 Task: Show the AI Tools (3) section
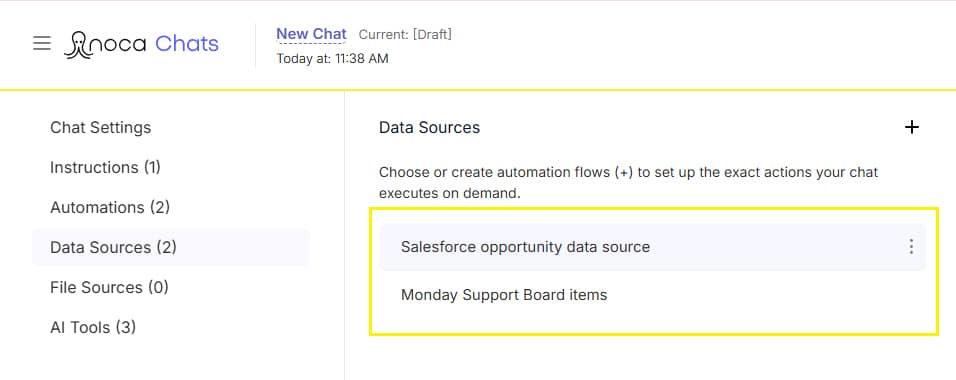[x=93, y=328]
